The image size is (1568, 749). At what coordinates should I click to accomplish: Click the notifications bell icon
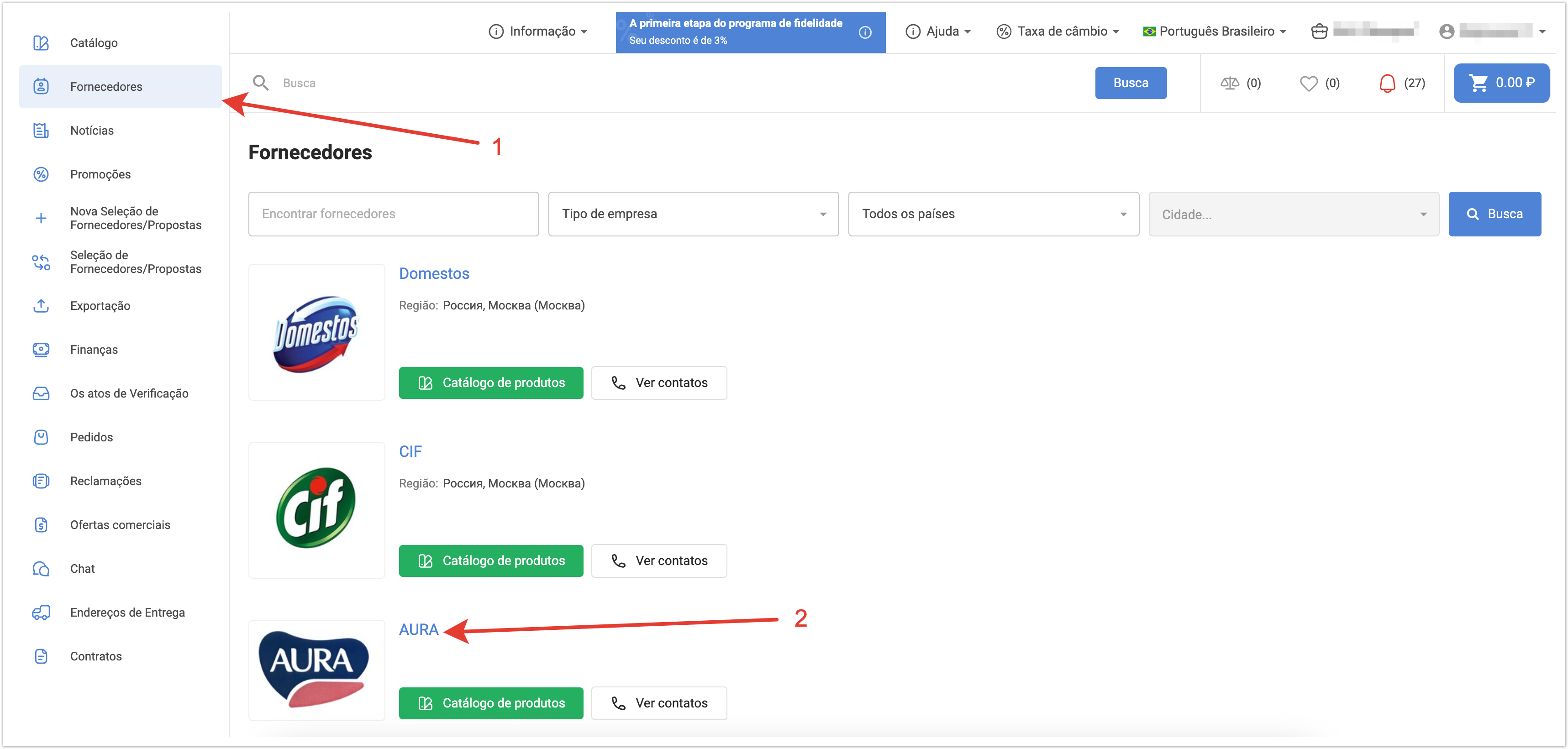(x=1387, y=84)
